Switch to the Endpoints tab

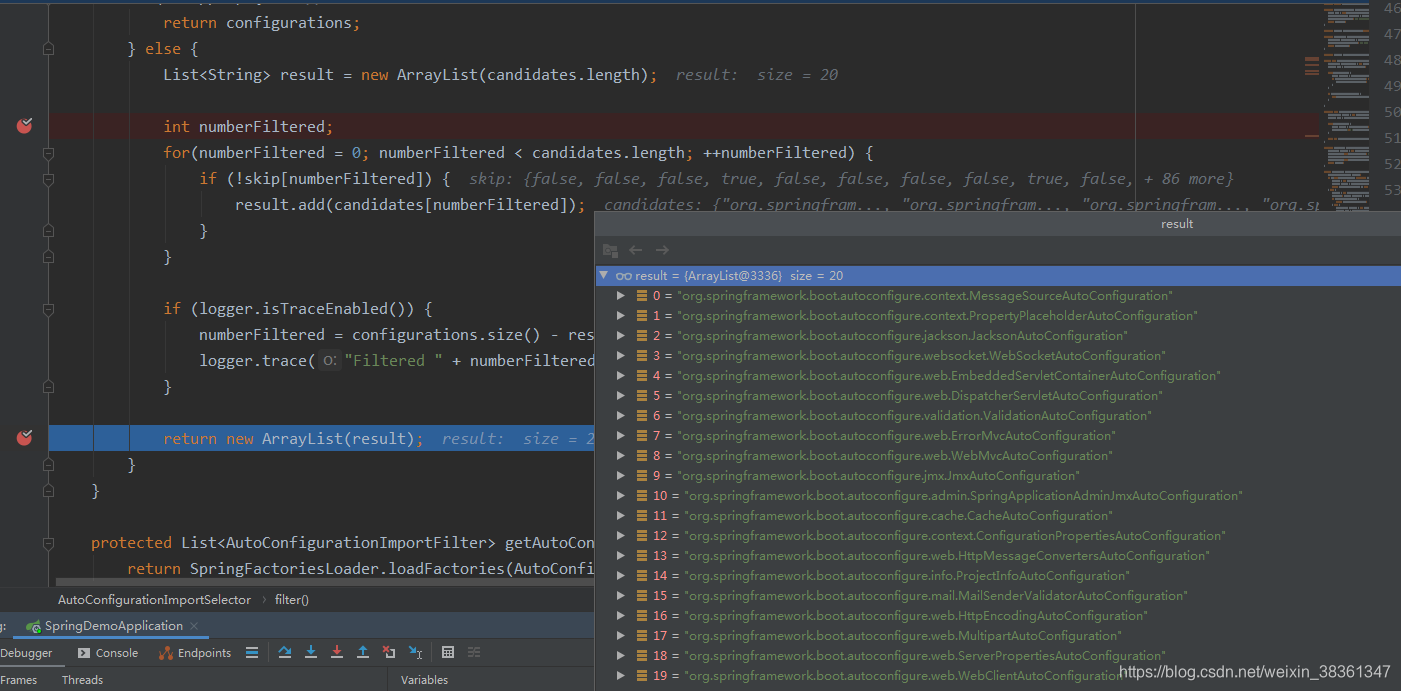(x=195, y=653)
